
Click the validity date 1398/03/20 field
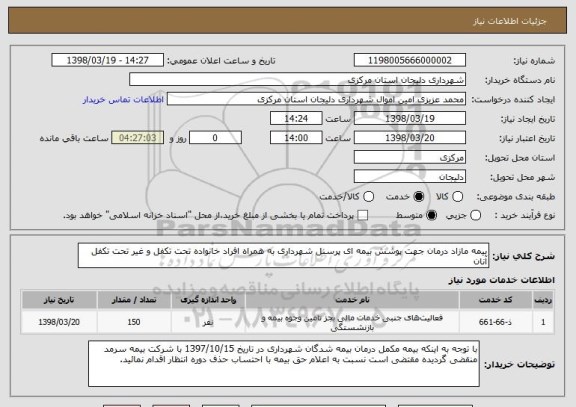click(x=410, y=138)
